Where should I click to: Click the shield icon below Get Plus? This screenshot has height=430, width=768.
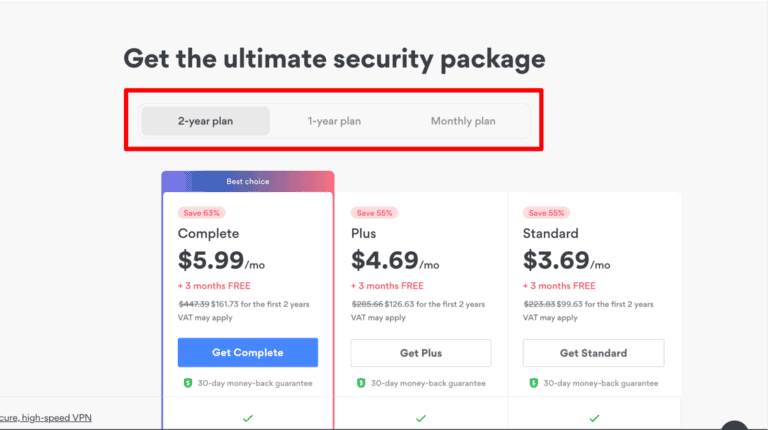360,383
